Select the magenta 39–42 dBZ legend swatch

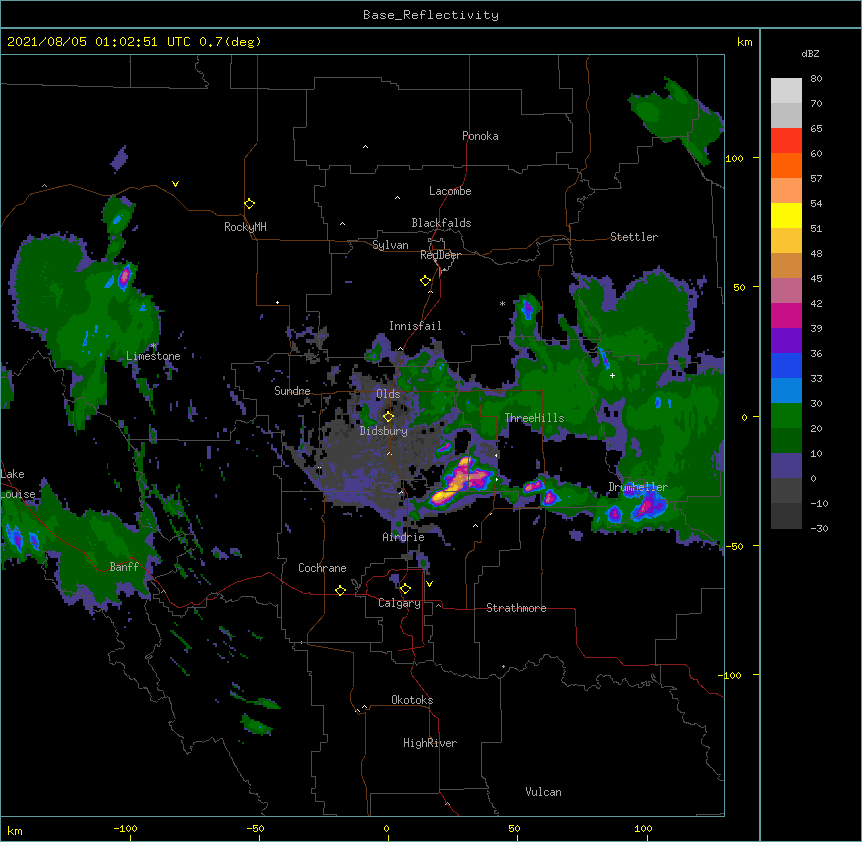click(x=786, y=315)
